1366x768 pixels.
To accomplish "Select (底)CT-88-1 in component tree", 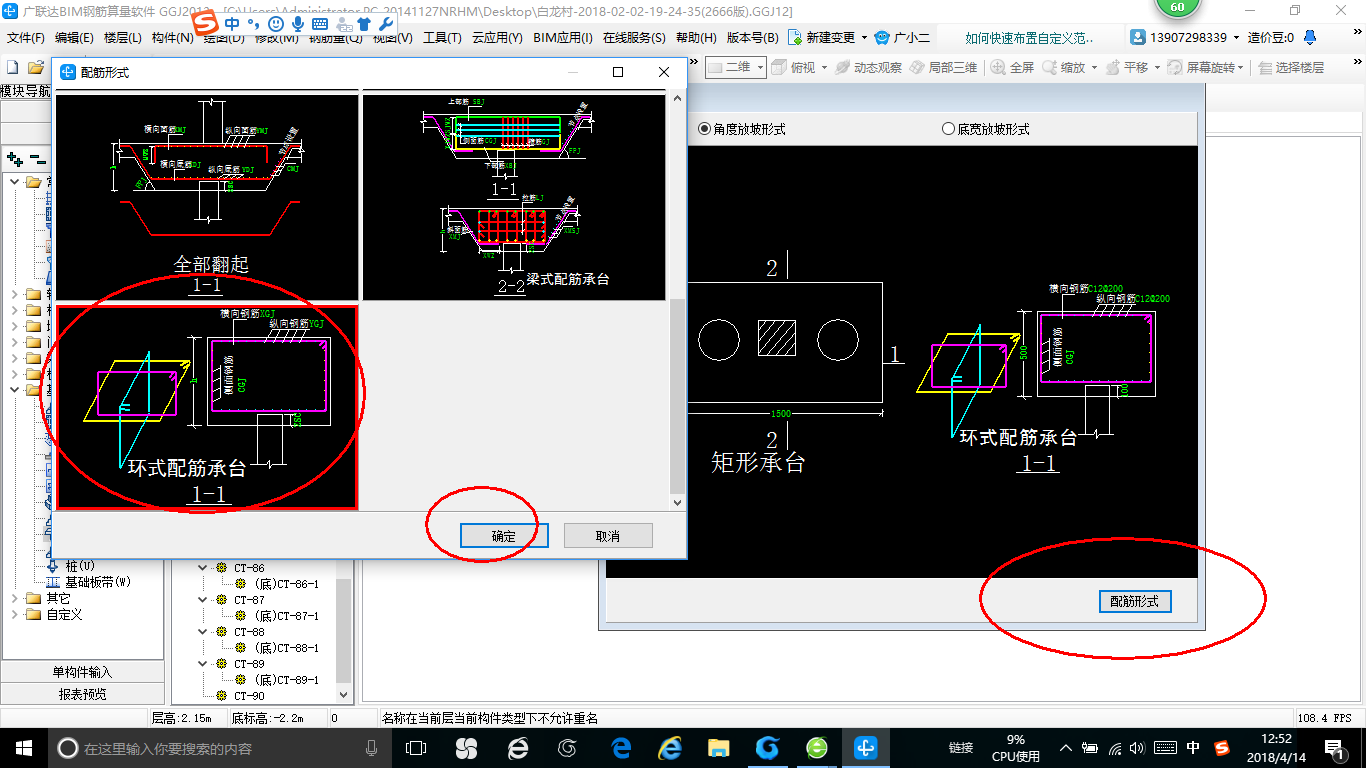I will (x=286, y=648).
